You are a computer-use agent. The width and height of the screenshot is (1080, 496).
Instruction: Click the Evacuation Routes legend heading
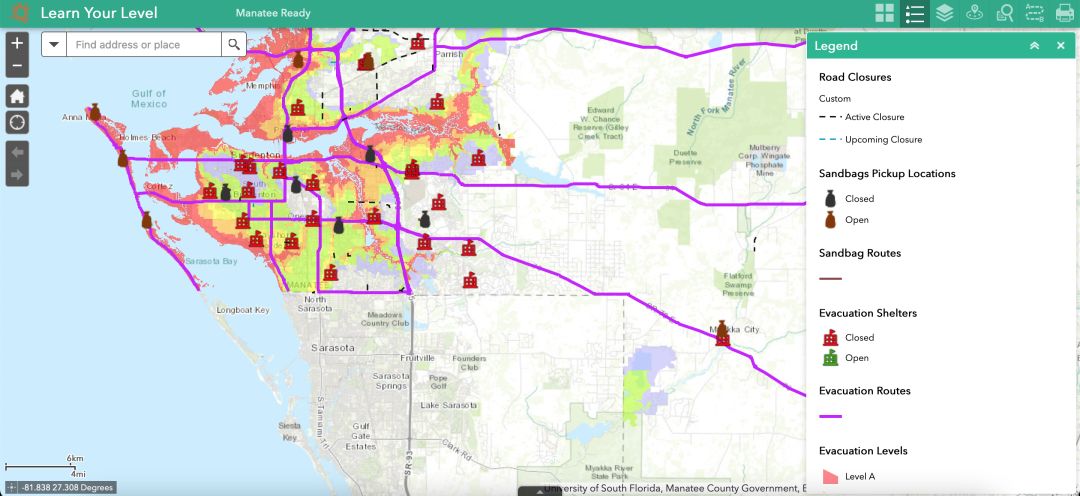pyautogui.click(x=864, y=391)
